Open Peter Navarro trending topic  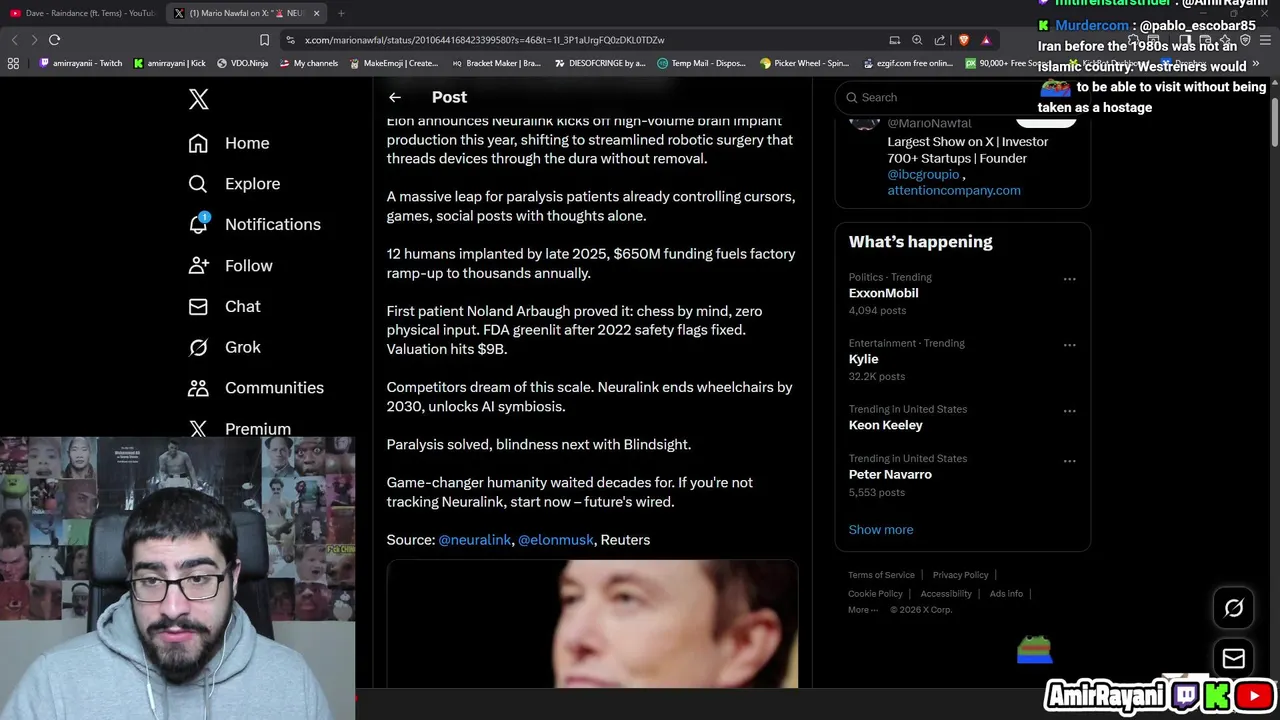pyautogui.click(x=890, y=474)
